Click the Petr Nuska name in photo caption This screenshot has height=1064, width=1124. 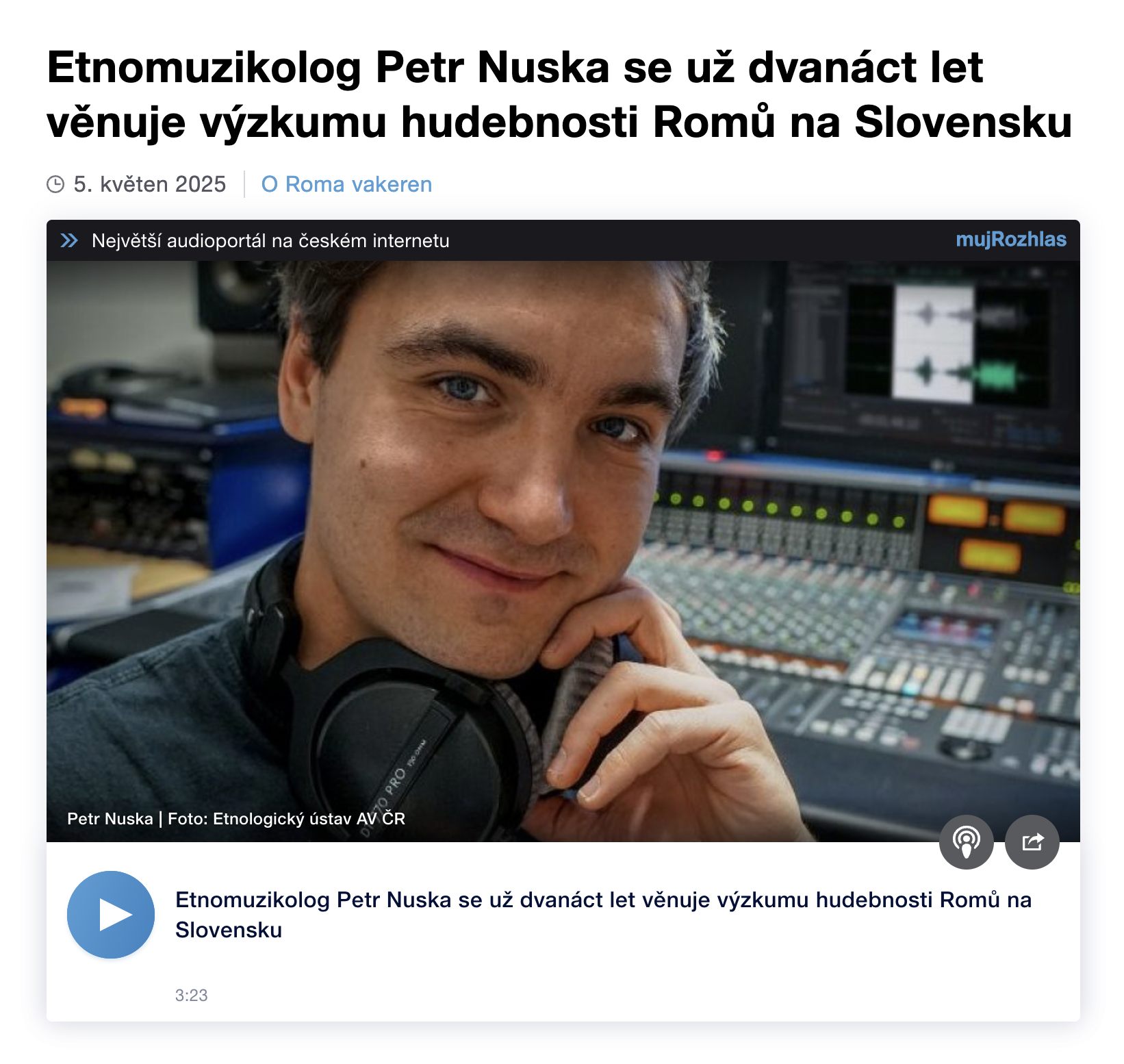point(110,818)
